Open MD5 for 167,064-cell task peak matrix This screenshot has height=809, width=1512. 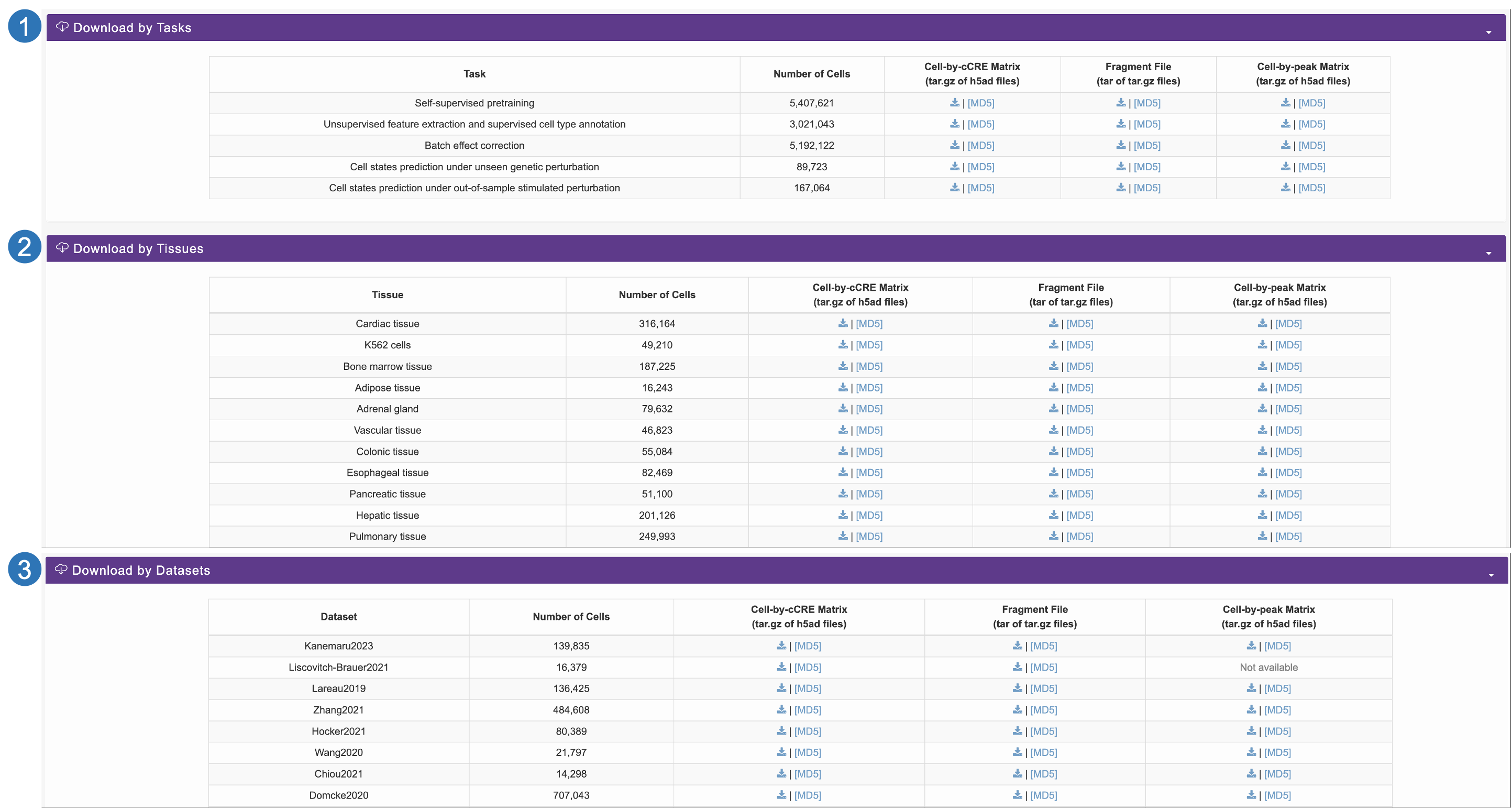[1311, 188]
